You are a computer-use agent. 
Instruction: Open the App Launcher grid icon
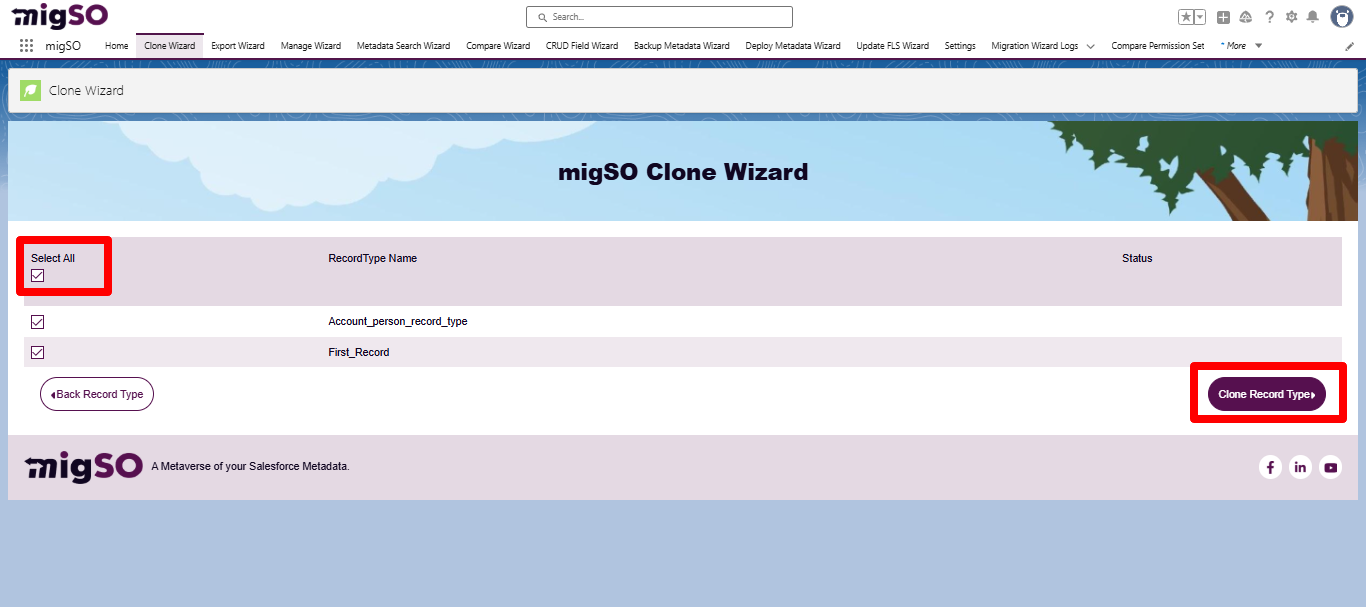[26, 46]
